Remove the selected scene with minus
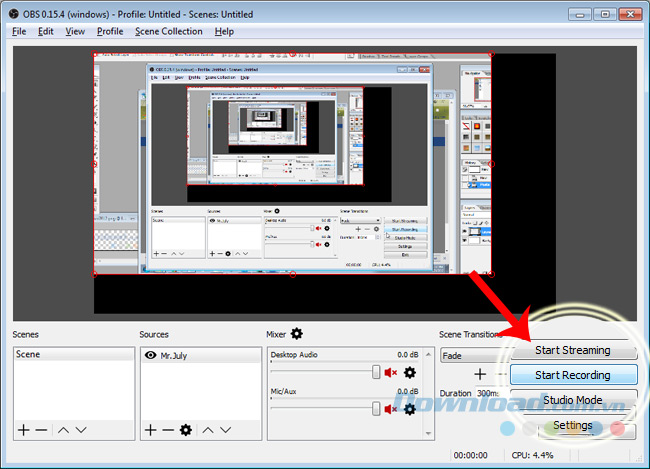Screen dimensions: 650x469 (41, 430)
